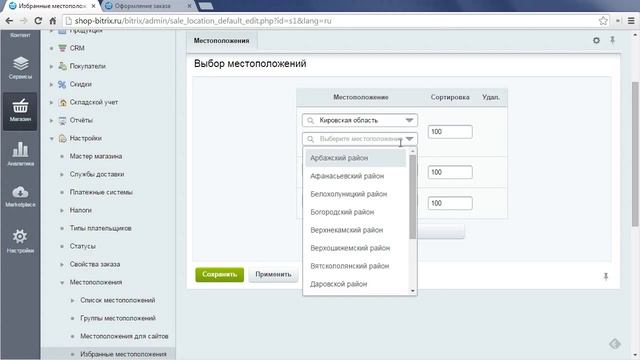Click the page vertical scrollbar
Image resolution: width=640 pixels, height=360 pixels.
(635, 154)
